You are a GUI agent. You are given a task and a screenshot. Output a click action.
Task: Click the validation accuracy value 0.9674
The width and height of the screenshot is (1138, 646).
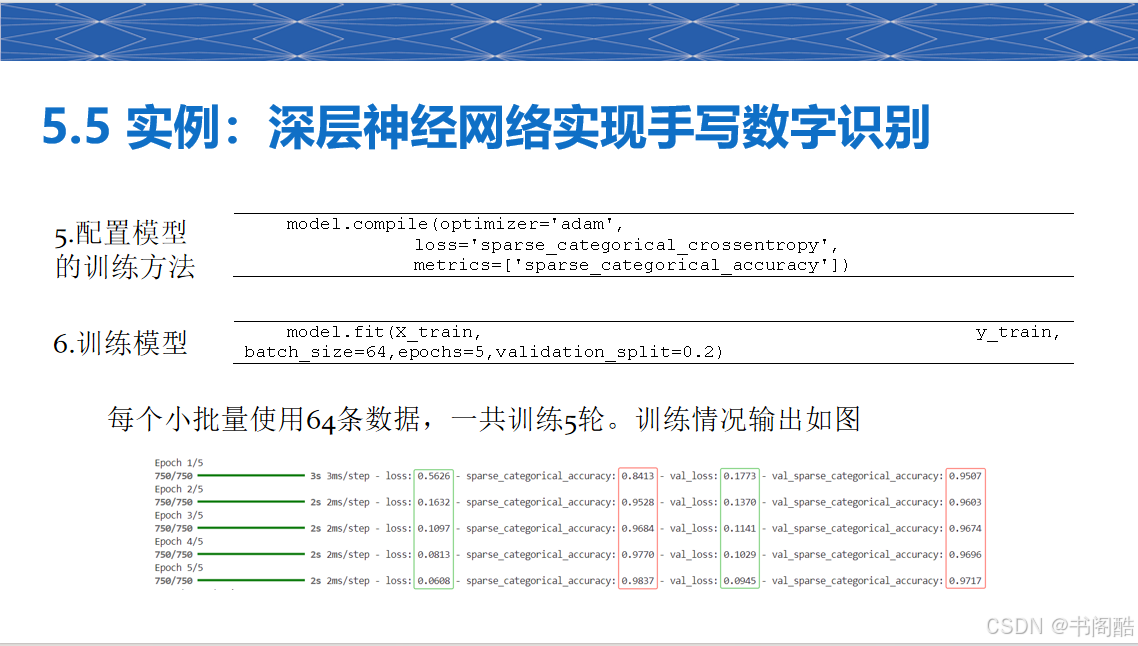click(965, 528)
